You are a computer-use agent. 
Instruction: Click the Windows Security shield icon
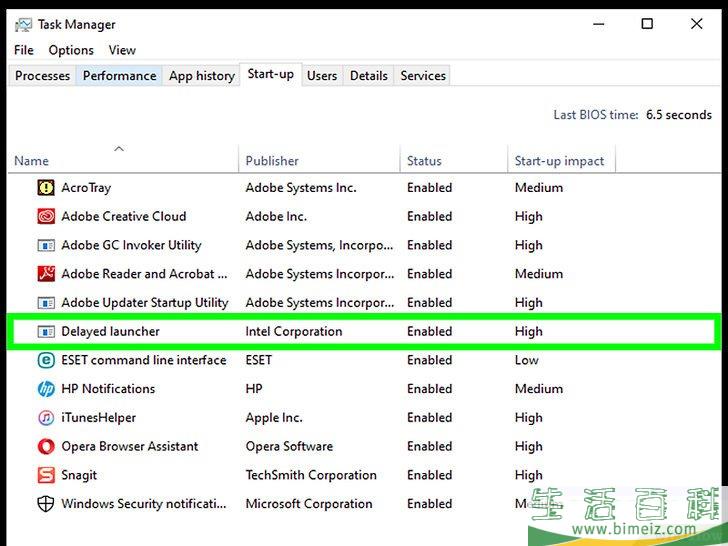[x=46, y=504]
